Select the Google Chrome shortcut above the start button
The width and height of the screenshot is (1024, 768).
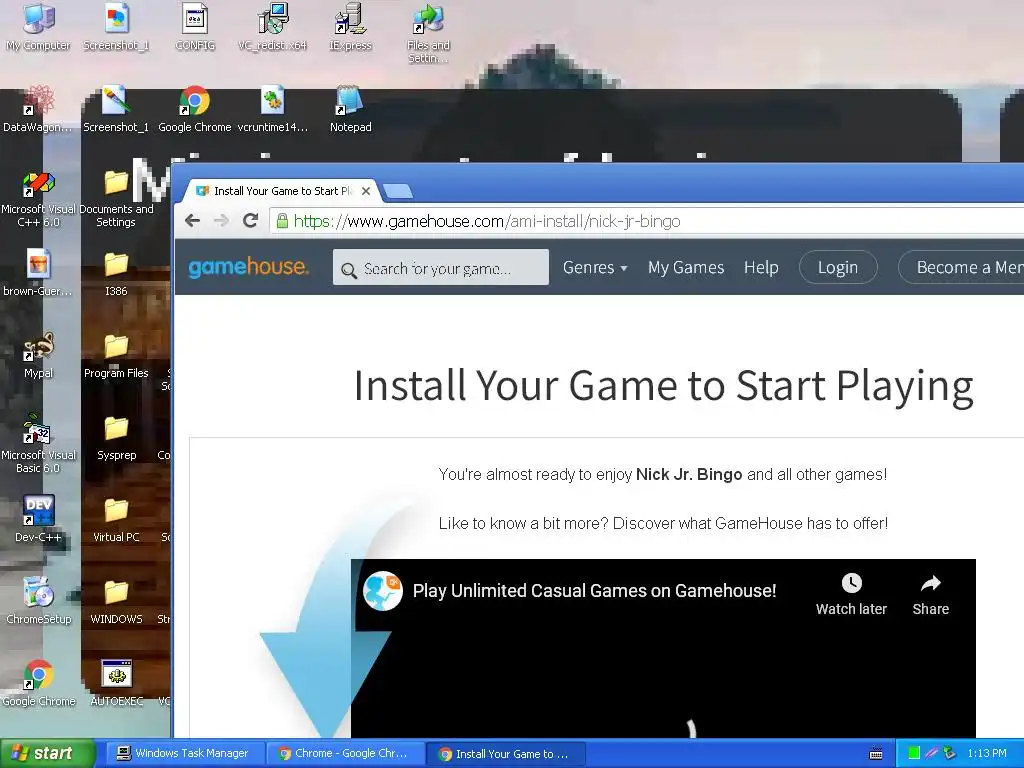38,683
